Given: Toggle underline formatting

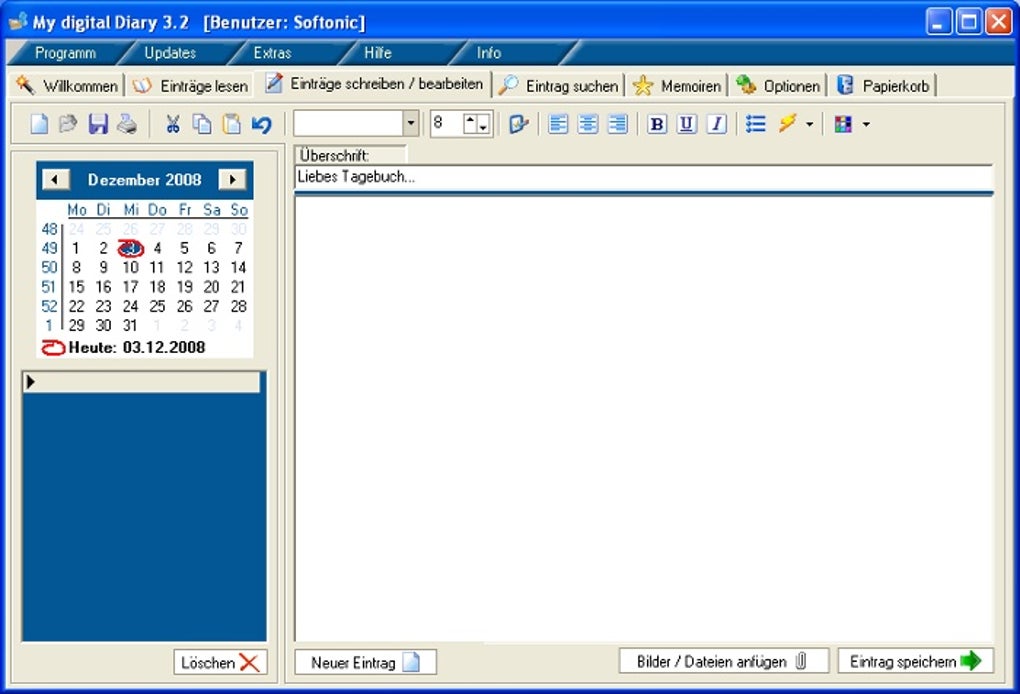Looking at the screenshot, I should (x=686, y=124).
